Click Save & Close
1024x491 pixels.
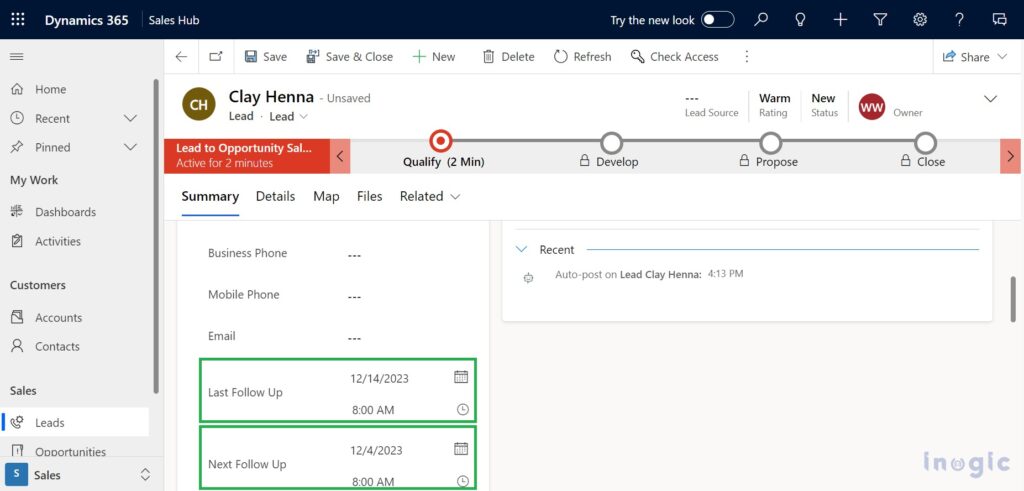tap(349, 57)
